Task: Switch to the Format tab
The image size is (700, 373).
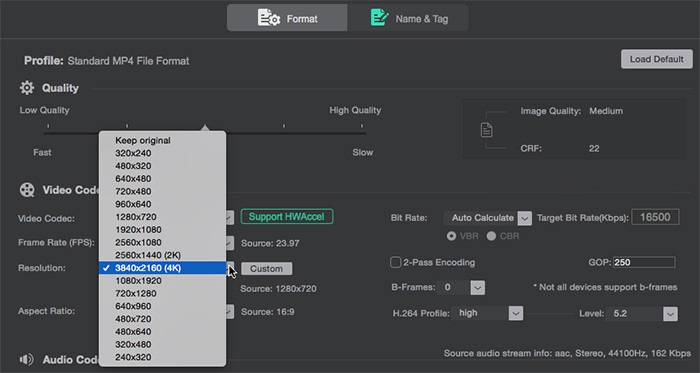Action: click(287, 18)
